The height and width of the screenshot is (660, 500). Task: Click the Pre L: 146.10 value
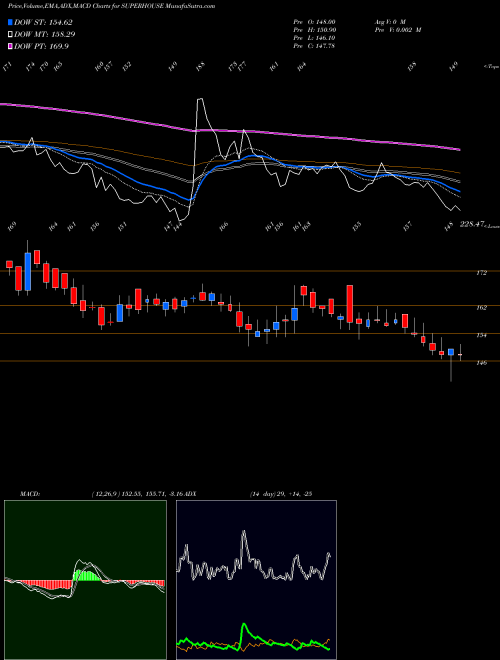click(314, 38)
